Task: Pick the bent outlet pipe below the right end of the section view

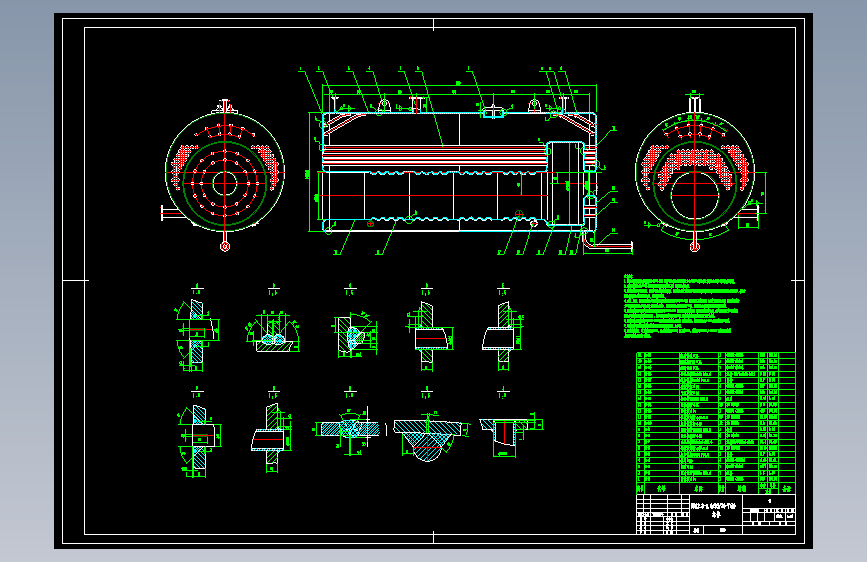Action: (x=606, y=243)
